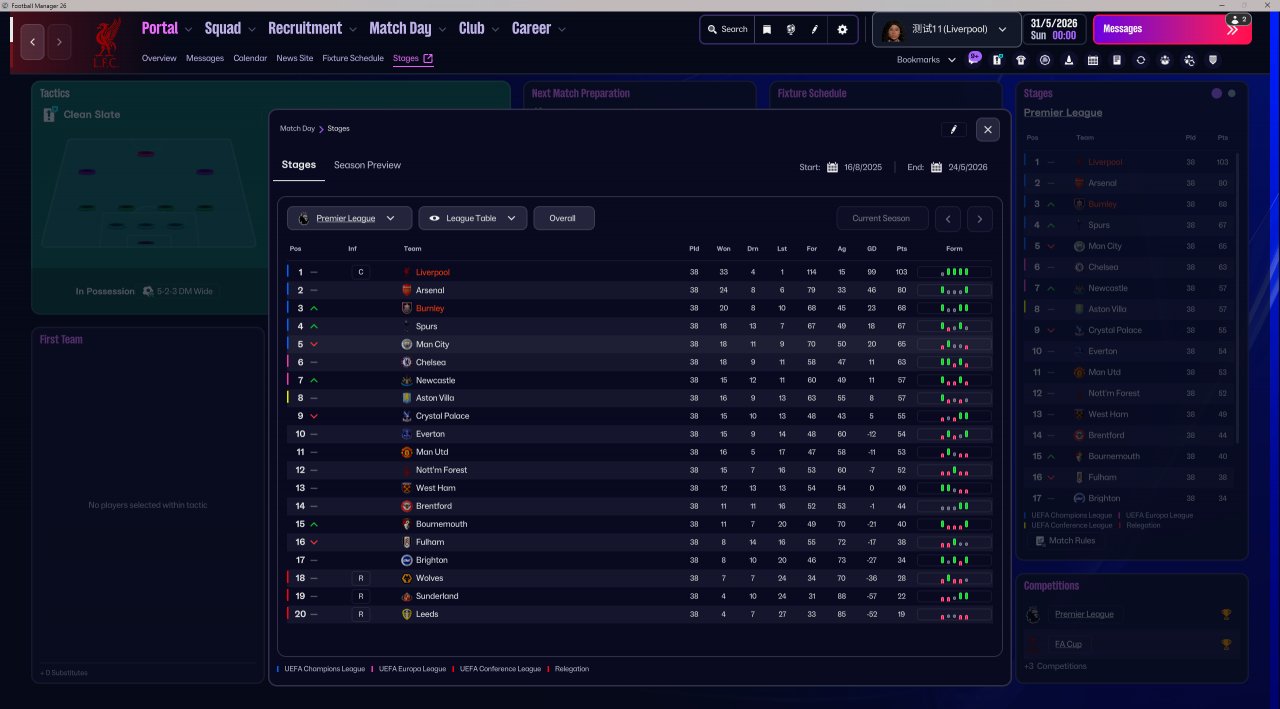Go to previous season arrow
1280x709 pixels.
pos(947,218)
